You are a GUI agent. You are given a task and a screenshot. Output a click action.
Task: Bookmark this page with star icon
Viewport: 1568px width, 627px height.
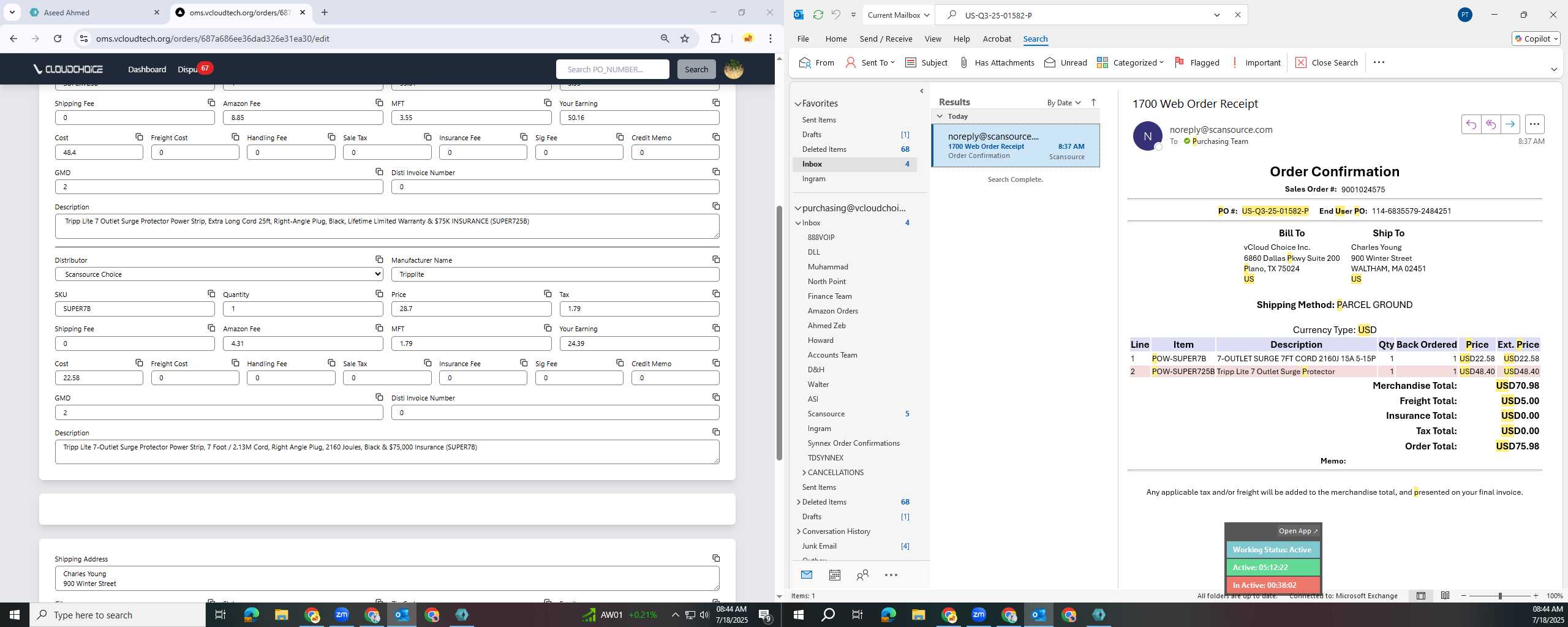(685, 39)
